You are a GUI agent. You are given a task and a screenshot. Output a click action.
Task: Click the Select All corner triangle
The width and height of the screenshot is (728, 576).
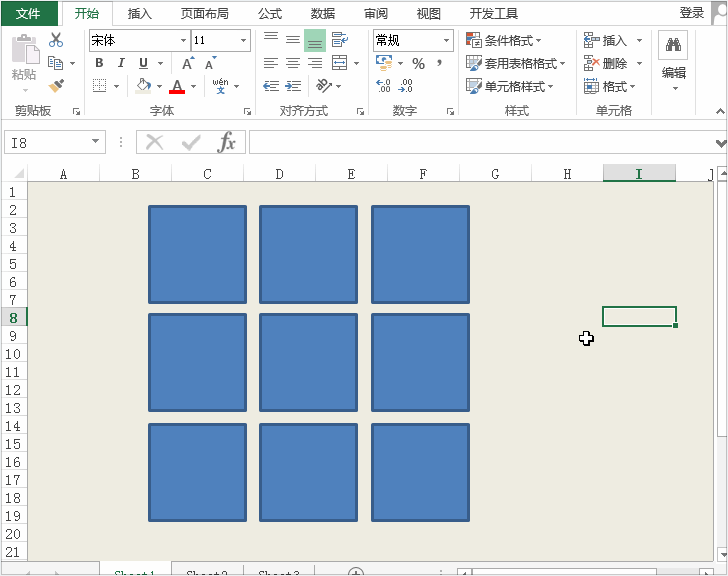point(19,174)
